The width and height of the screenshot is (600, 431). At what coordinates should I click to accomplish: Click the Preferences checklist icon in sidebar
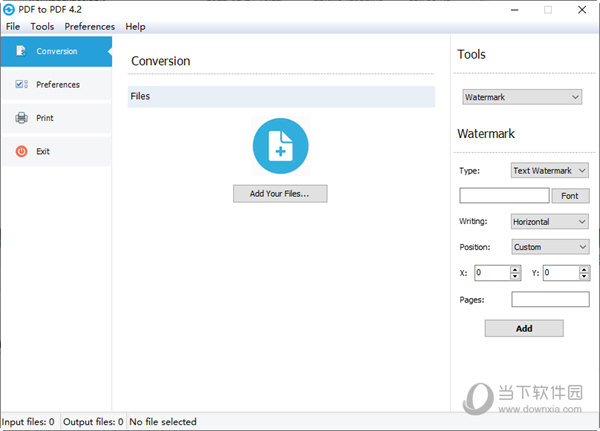(x=21, y=84)
